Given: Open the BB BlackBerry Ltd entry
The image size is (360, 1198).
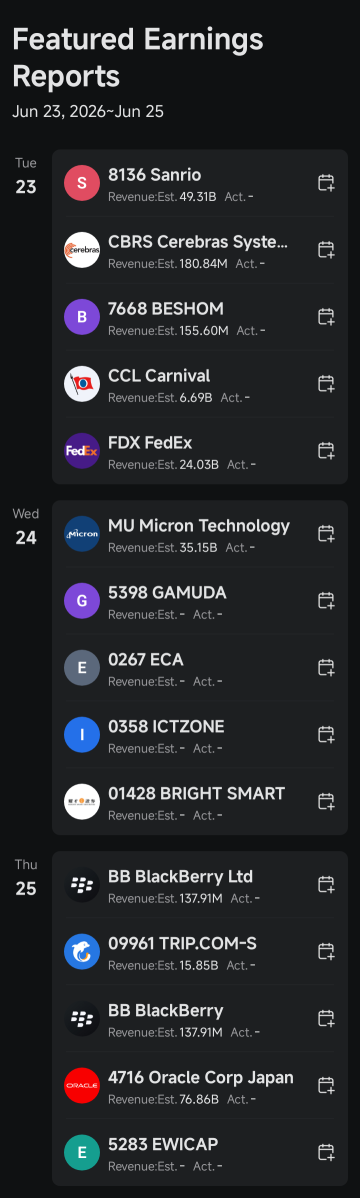Looking at the screenshot, I should [x=199, y=885].
